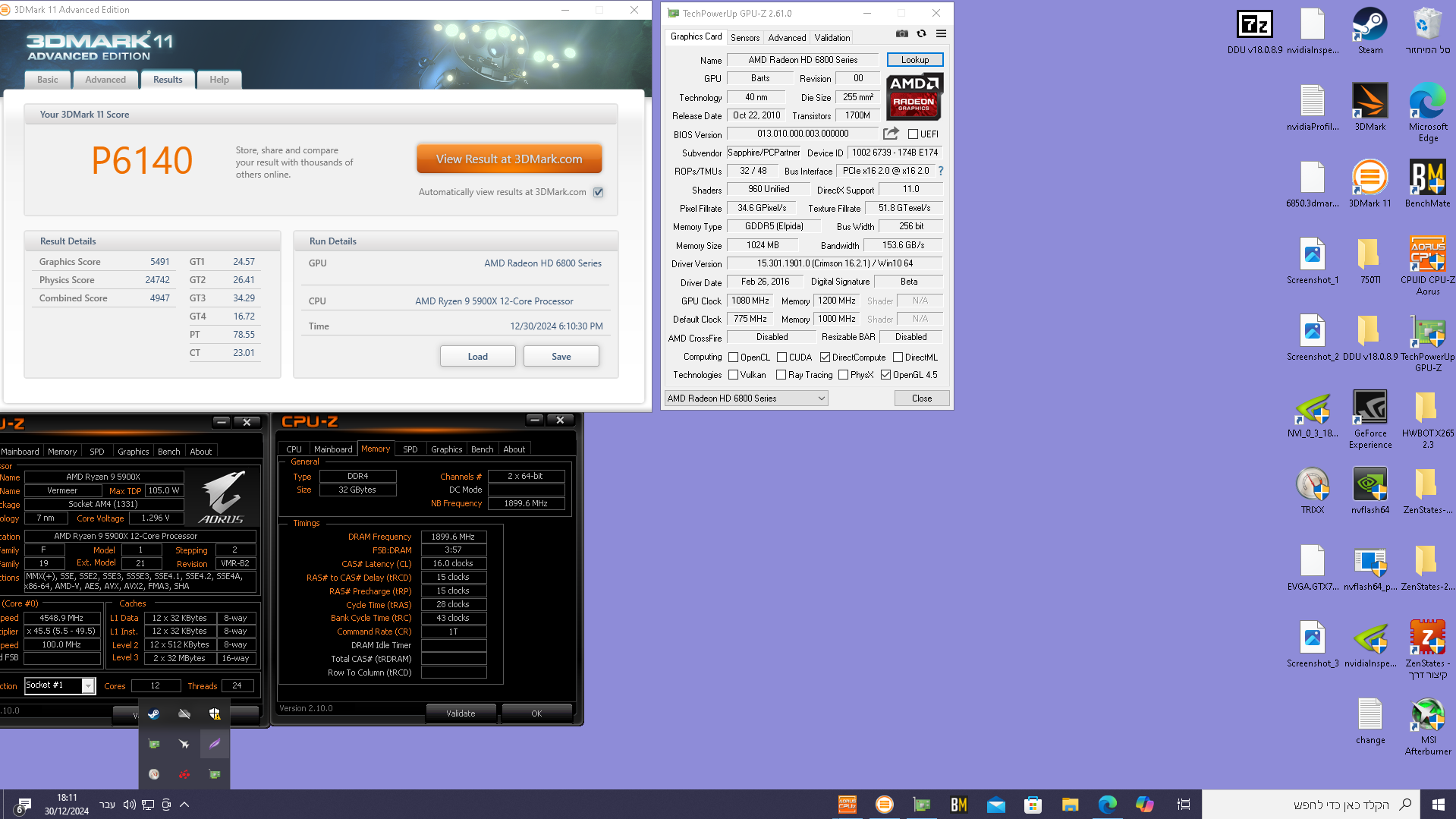The image size is (1456, 819).
Task: Open CPUID CPU-Z Aorus desktop shortcut
Action: 1427,266
